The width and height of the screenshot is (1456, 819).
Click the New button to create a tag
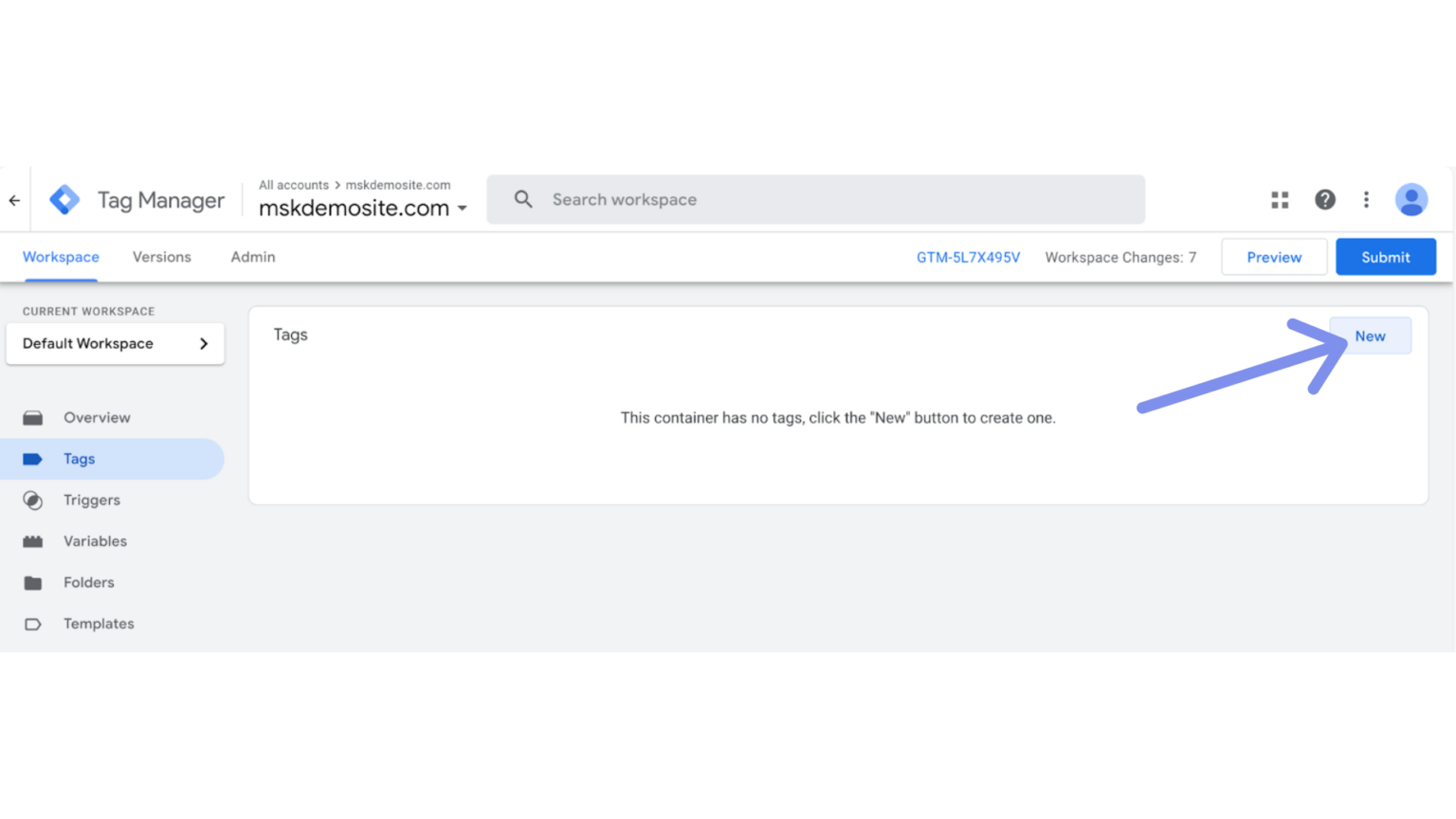1370,335
